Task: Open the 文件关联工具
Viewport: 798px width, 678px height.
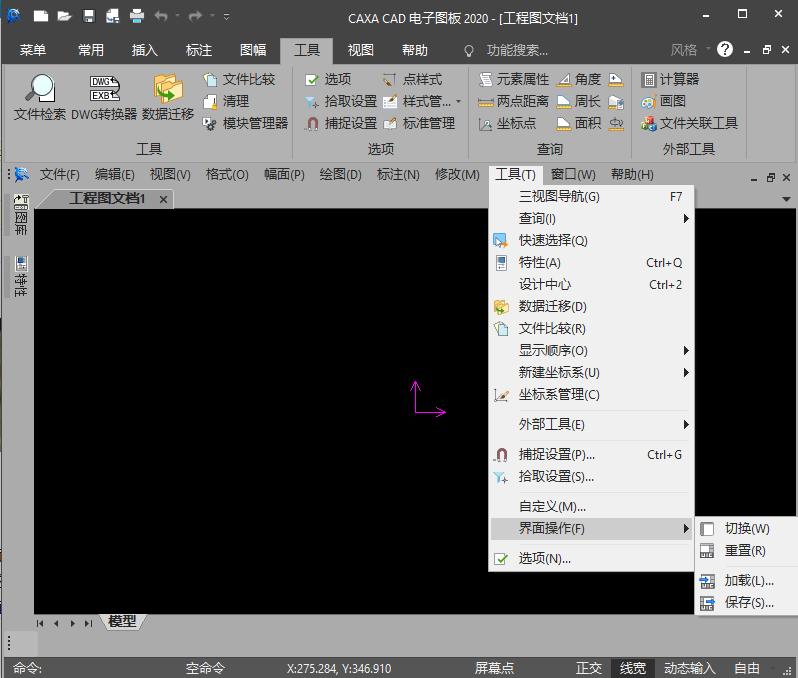Action: tap(690, 123)
